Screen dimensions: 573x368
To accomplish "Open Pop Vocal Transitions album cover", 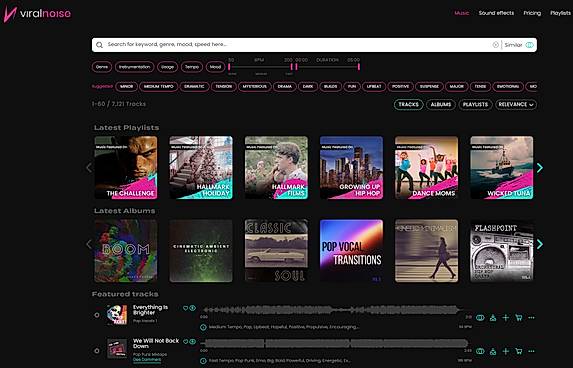I will (352, 251).
